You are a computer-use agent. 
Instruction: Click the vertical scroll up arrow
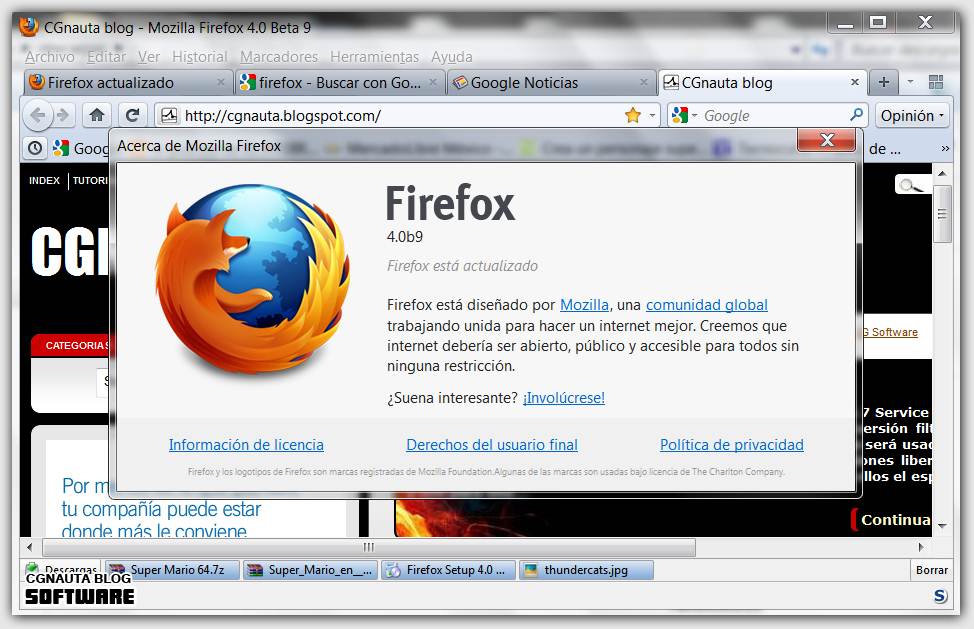tap(942, 173)
